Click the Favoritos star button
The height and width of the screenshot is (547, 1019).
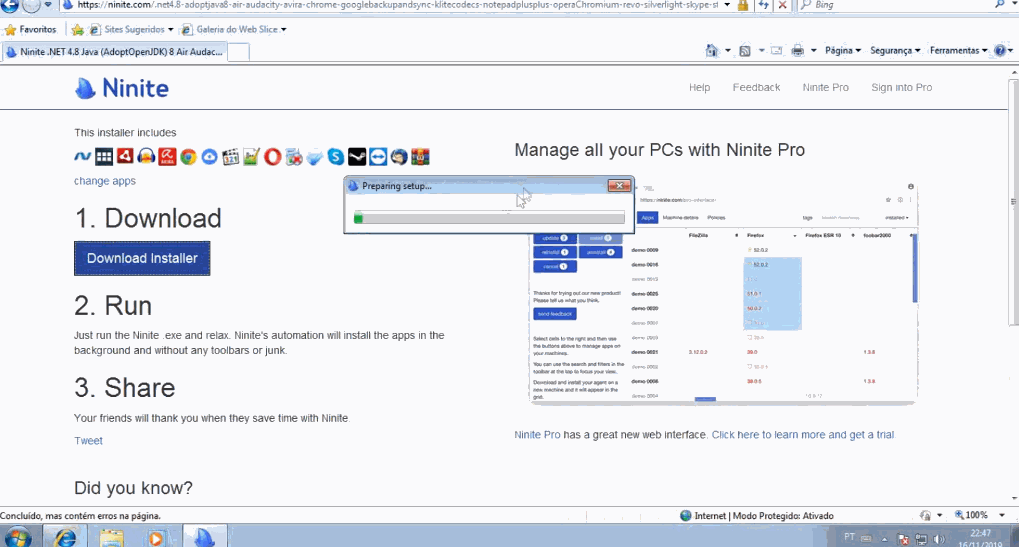(31, 29)
